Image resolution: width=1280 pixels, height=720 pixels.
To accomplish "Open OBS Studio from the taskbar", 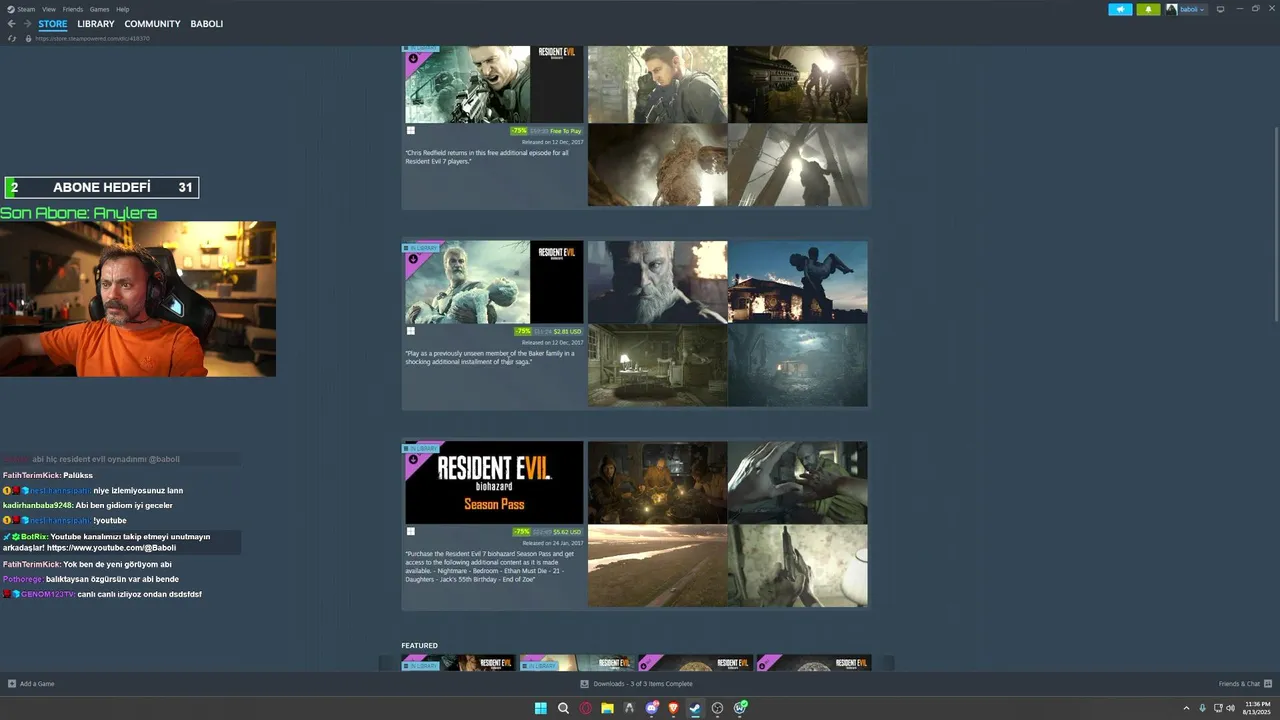I will [717, 708].
